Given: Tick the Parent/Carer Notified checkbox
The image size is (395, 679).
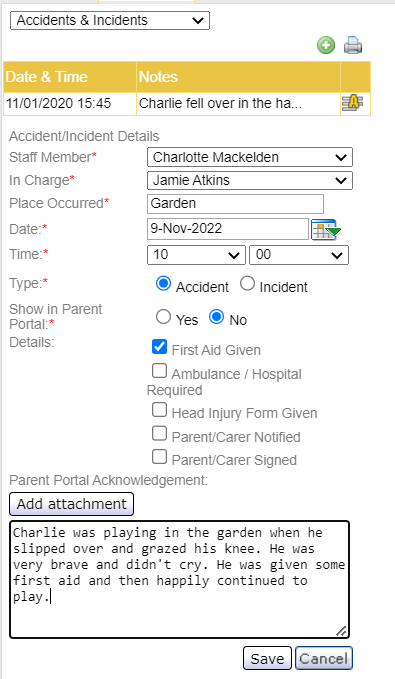Looking at the screenshot, I should (x=159, y=433).
